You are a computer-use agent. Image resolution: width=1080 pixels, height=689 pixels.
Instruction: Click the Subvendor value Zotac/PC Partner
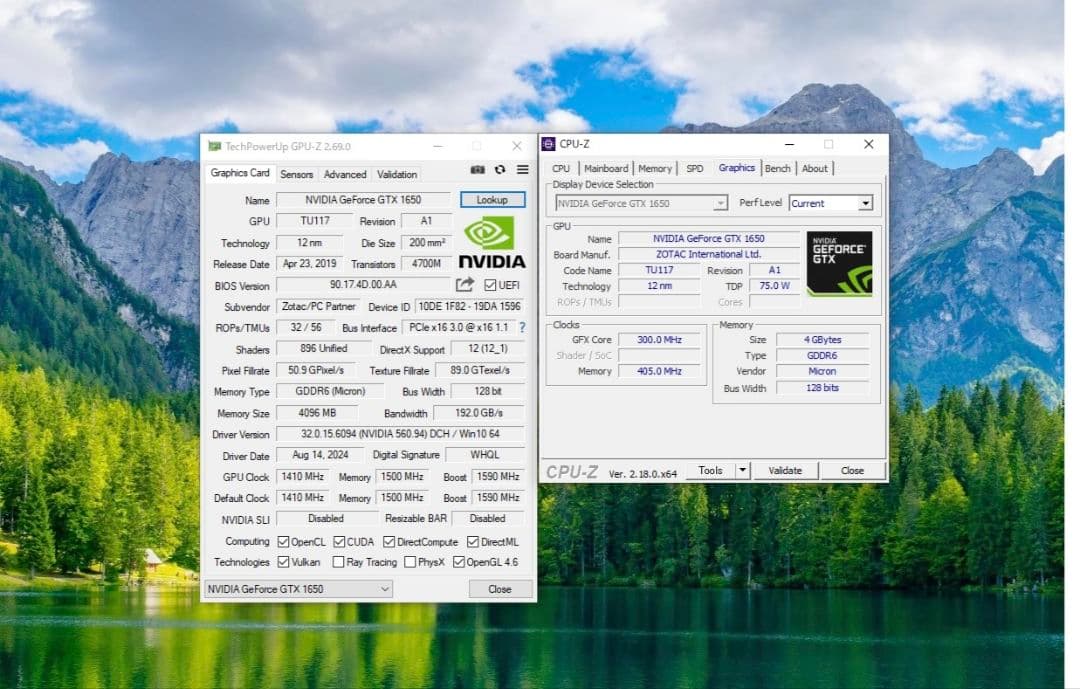coord(319,307)
